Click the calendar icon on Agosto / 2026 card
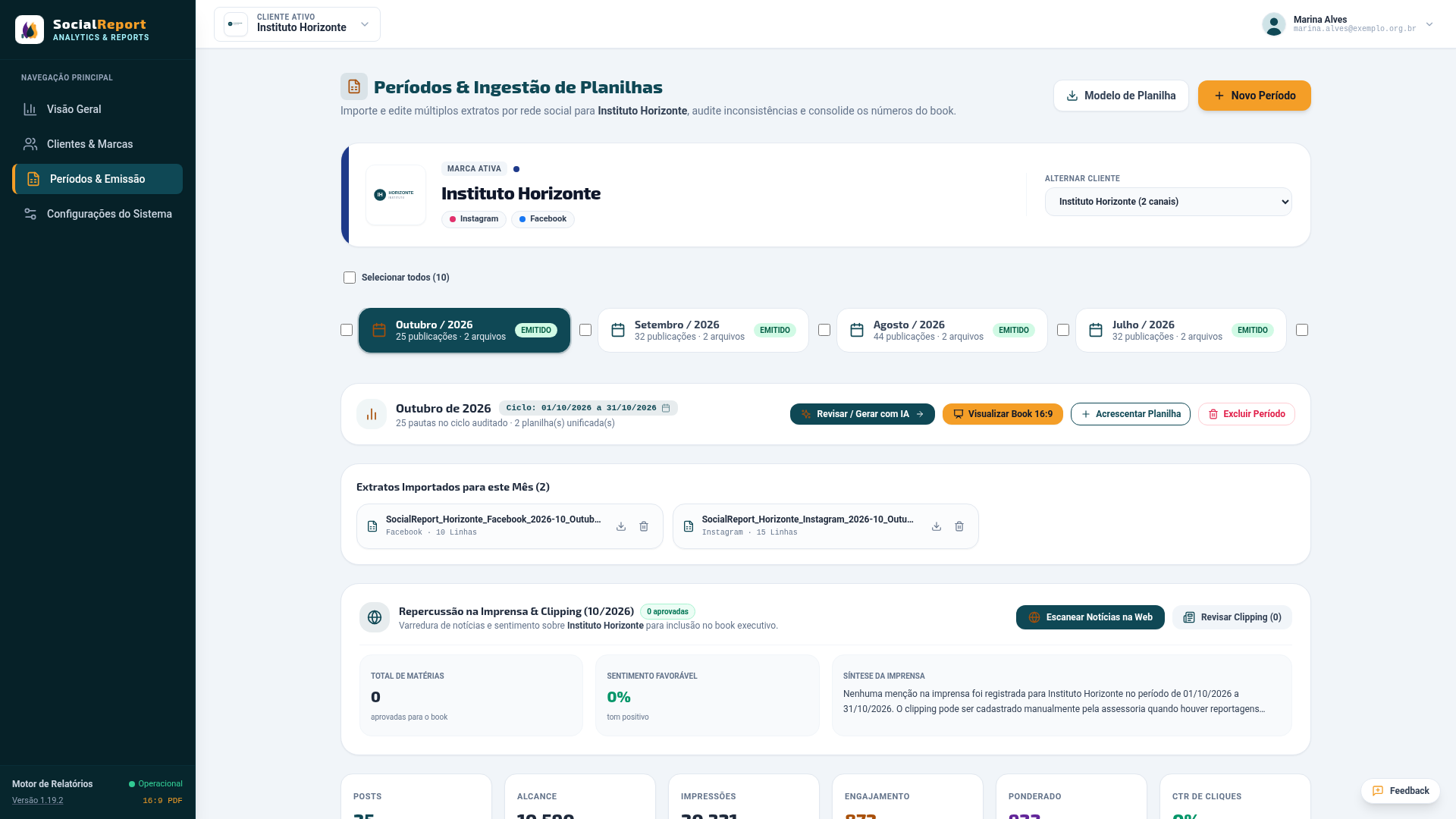 click(x=857, y=330)
